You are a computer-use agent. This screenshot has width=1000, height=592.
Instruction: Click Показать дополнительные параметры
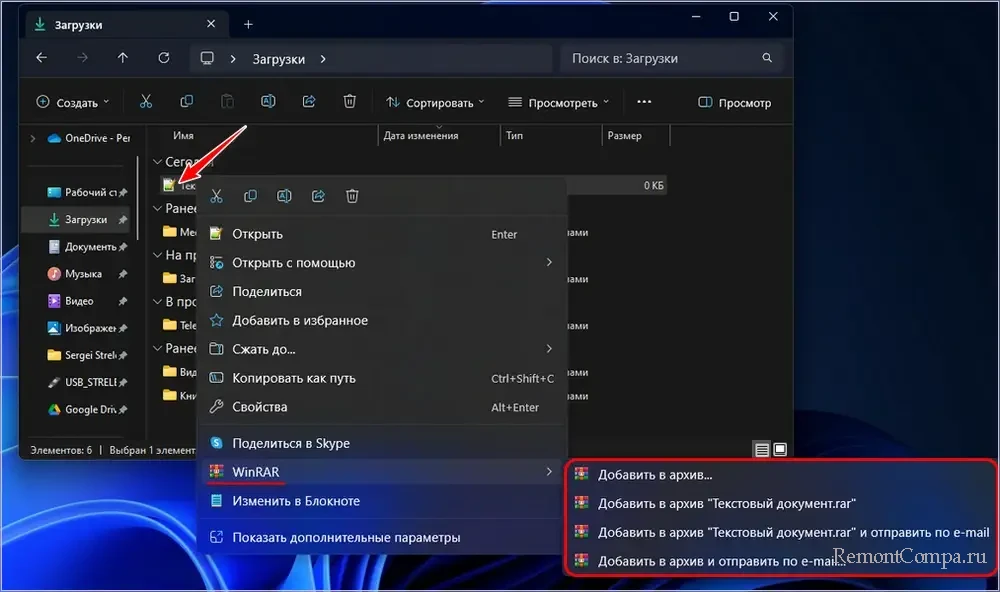(346, 538)
